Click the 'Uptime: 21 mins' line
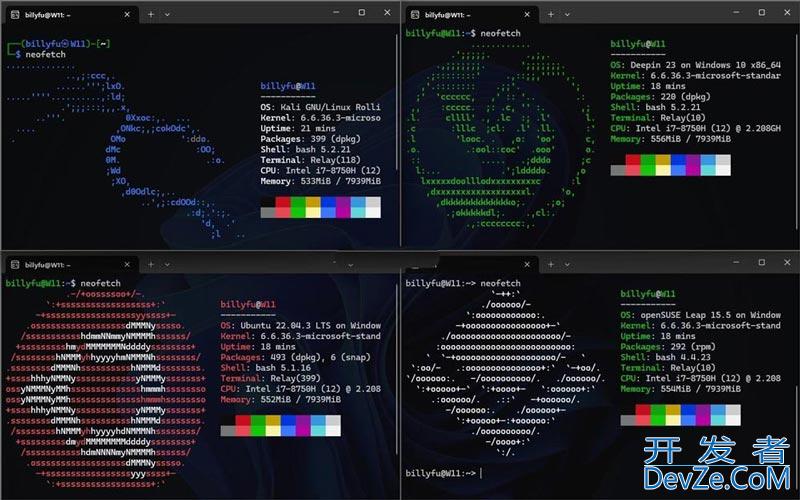Viewport: 800px width, 500px height. [x=298, y=128]
